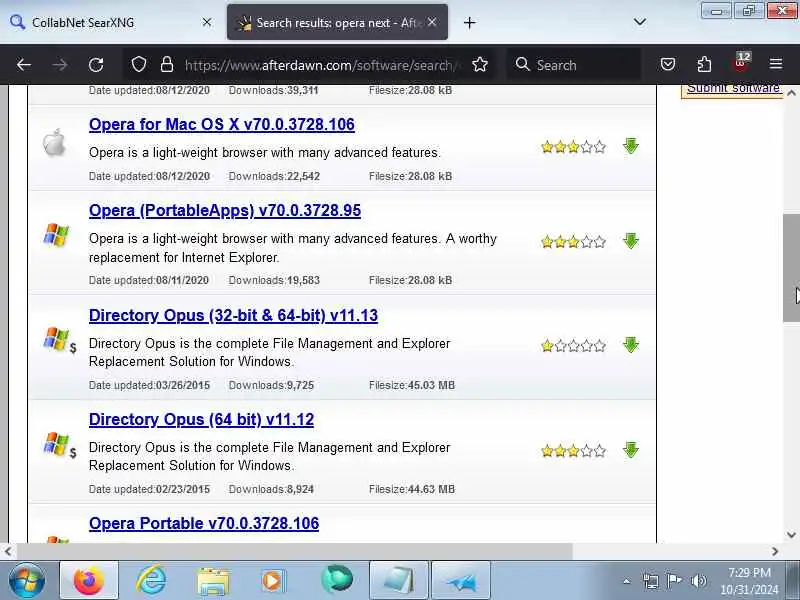
Task: Click the text Date updated:02/23/2015
Action: click(149, 489)
